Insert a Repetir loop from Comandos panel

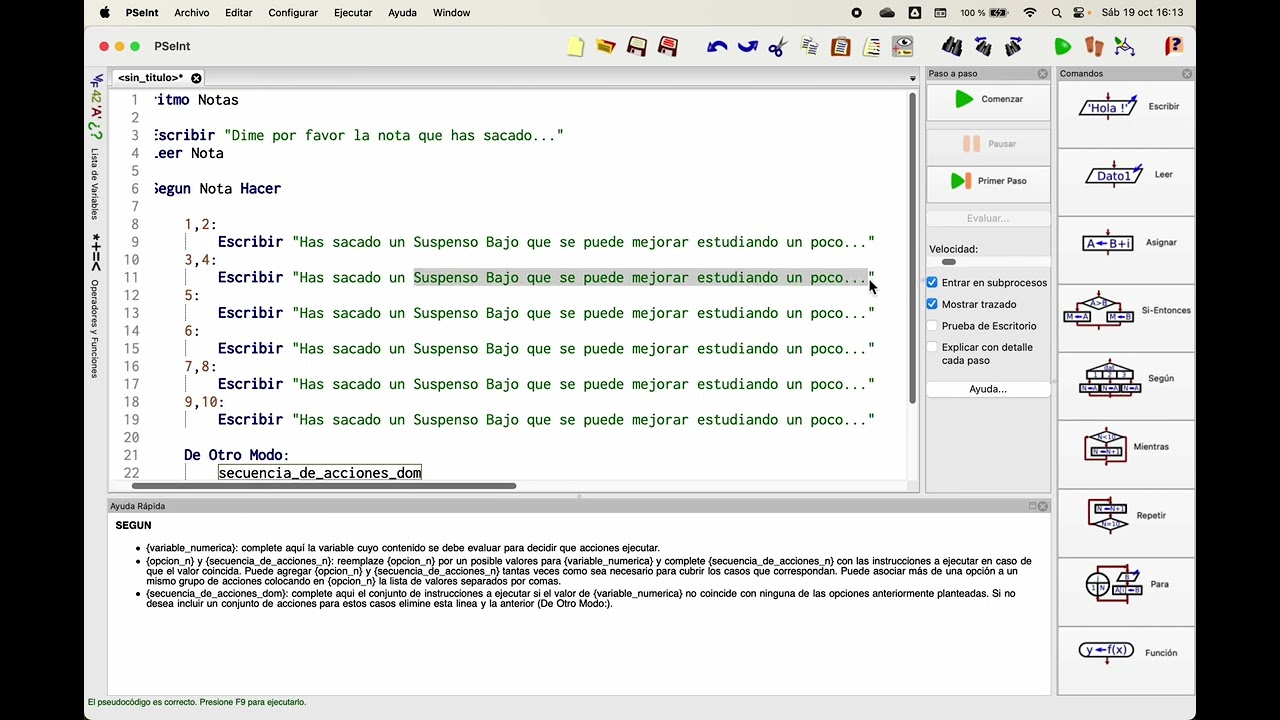(x=1127, y=516)
